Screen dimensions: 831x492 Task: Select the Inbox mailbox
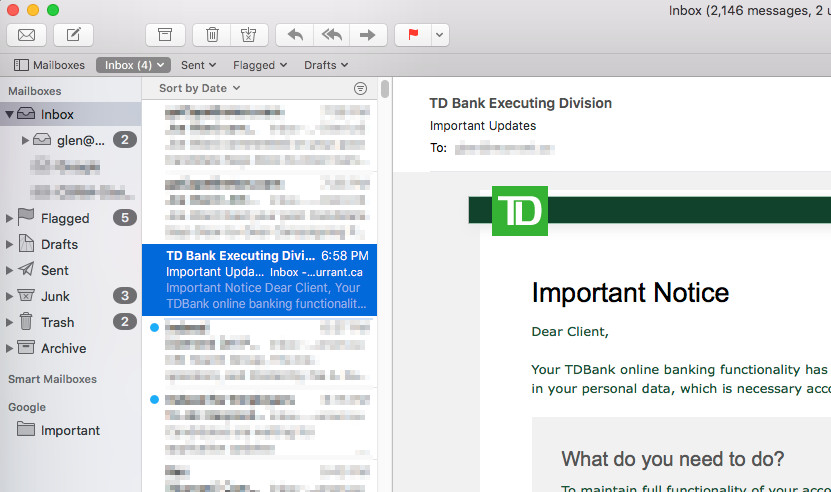pyautogui.click(x=70, y=114)
